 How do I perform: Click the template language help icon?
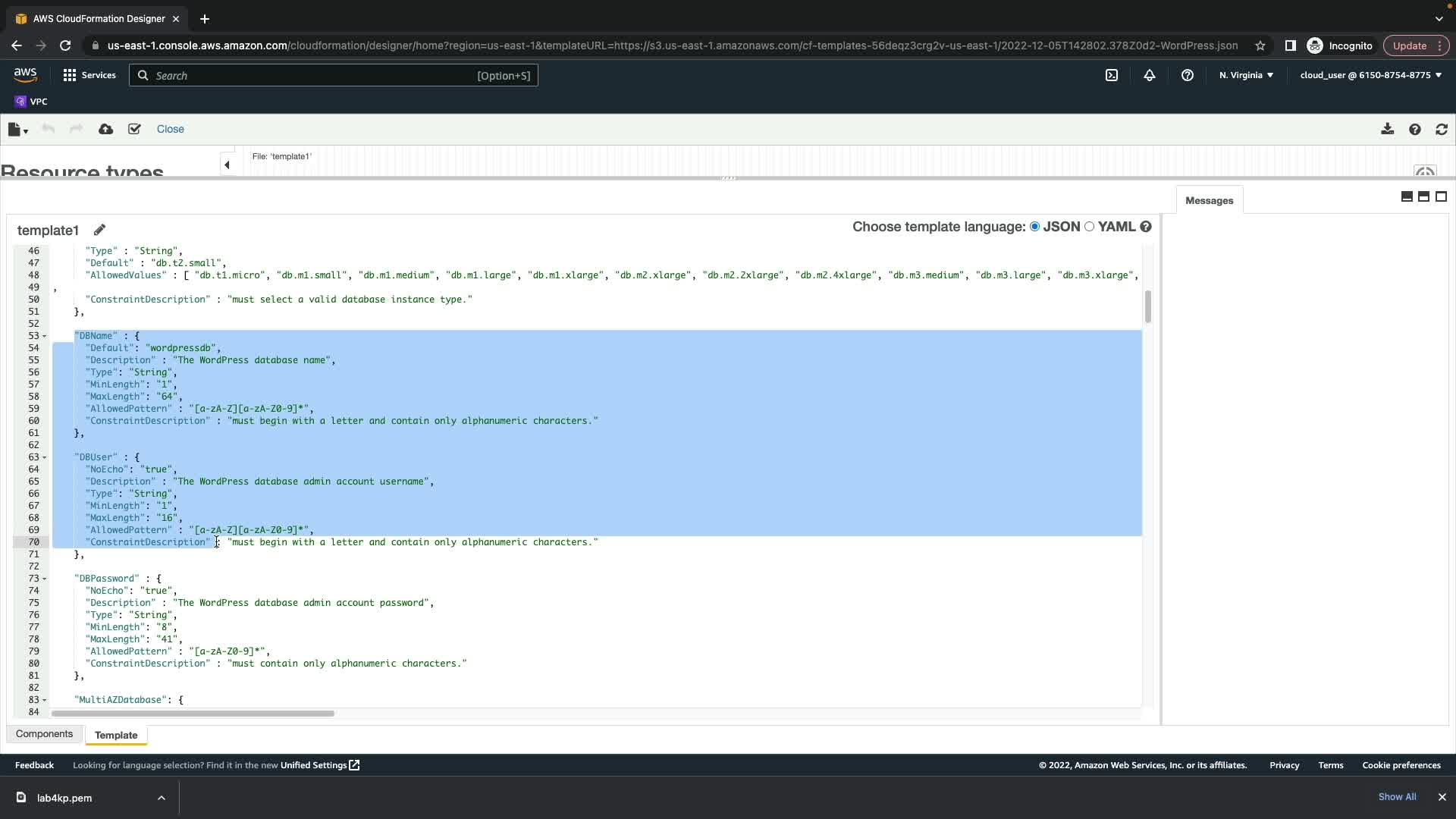pos(1146,227)
